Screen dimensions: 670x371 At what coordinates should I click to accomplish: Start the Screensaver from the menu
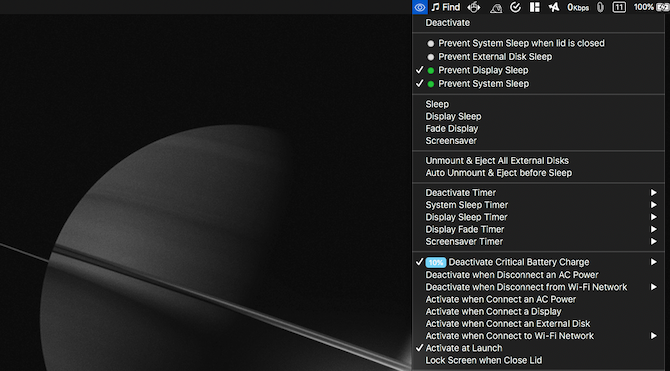pyautogui.click(x=538, y=141)
